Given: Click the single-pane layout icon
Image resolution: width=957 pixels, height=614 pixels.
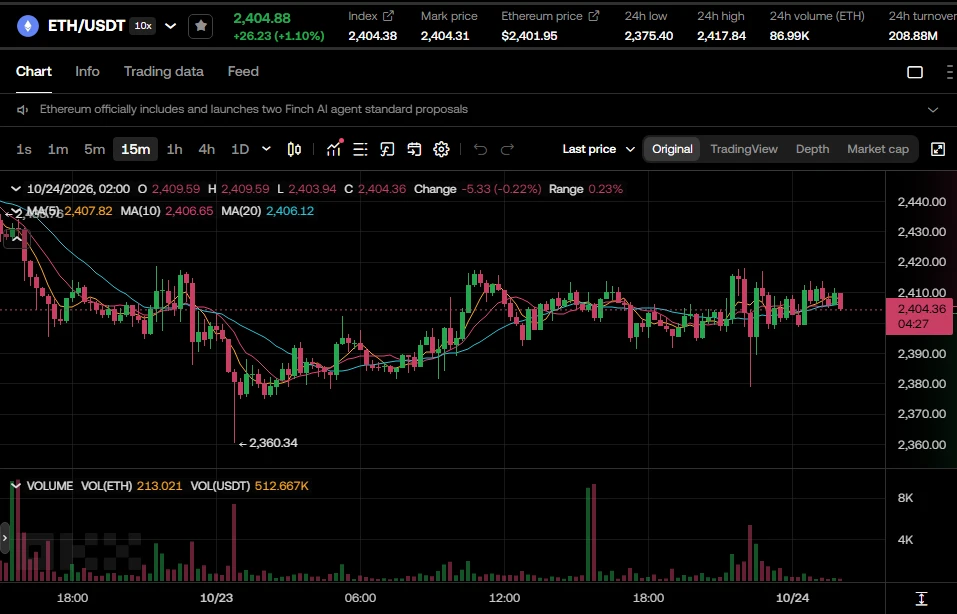Looking at the screenshot, I should pos(915,72).
